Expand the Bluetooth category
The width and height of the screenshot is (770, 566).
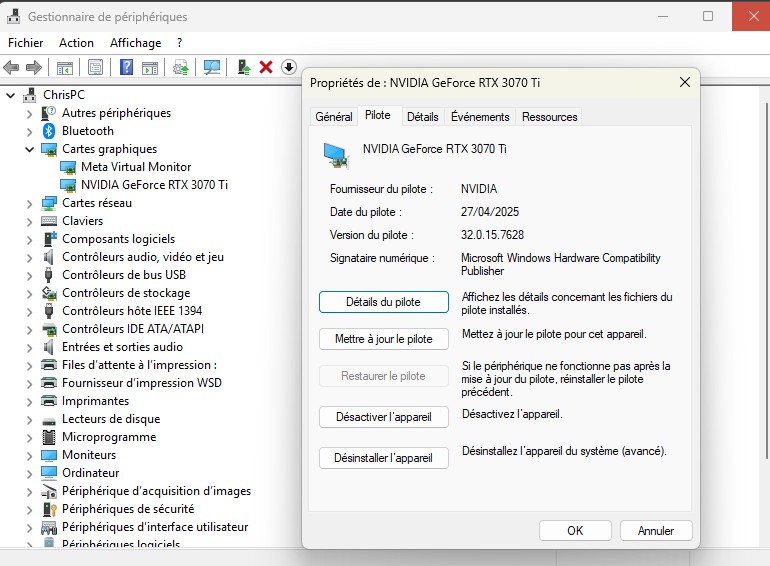coord(29,132)
